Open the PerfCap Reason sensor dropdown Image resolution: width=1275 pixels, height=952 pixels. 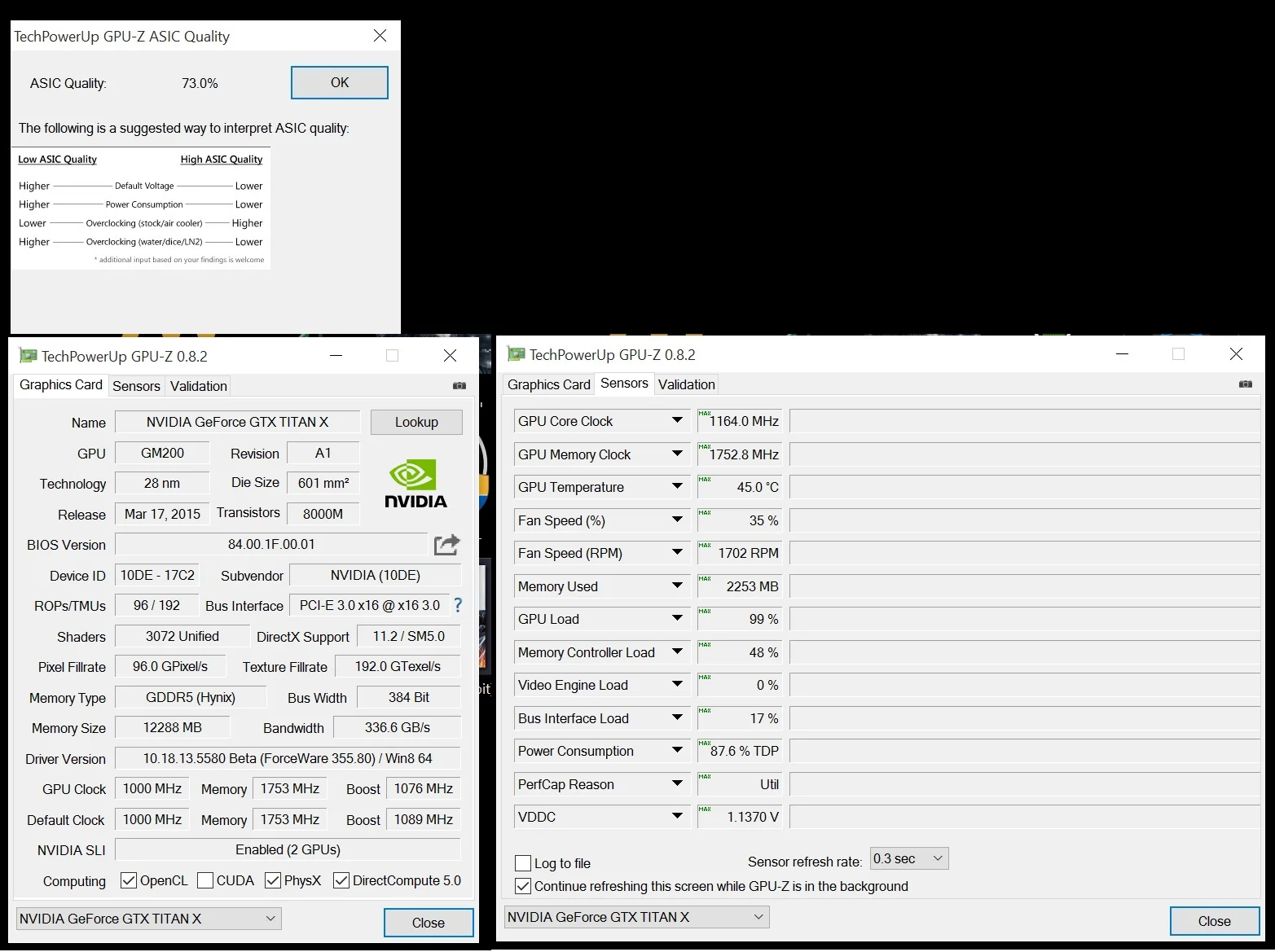point(677,783)
